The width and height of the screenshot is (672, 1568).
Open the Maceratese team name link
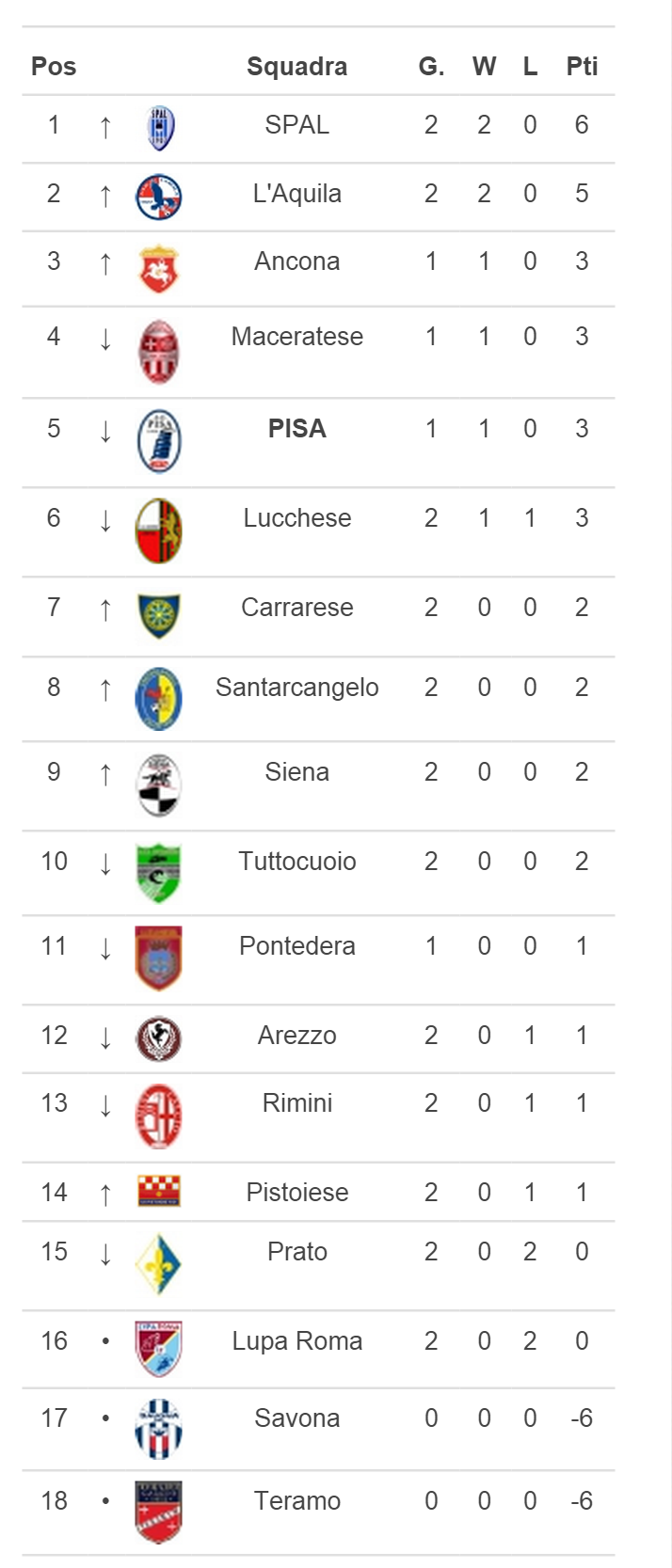(x=297, y=337)
